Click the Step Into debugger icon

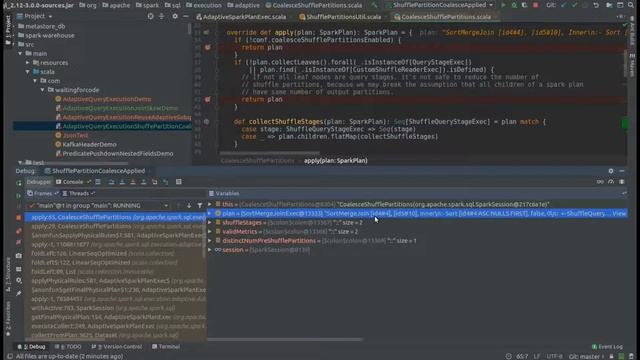(x=122, y=182)
